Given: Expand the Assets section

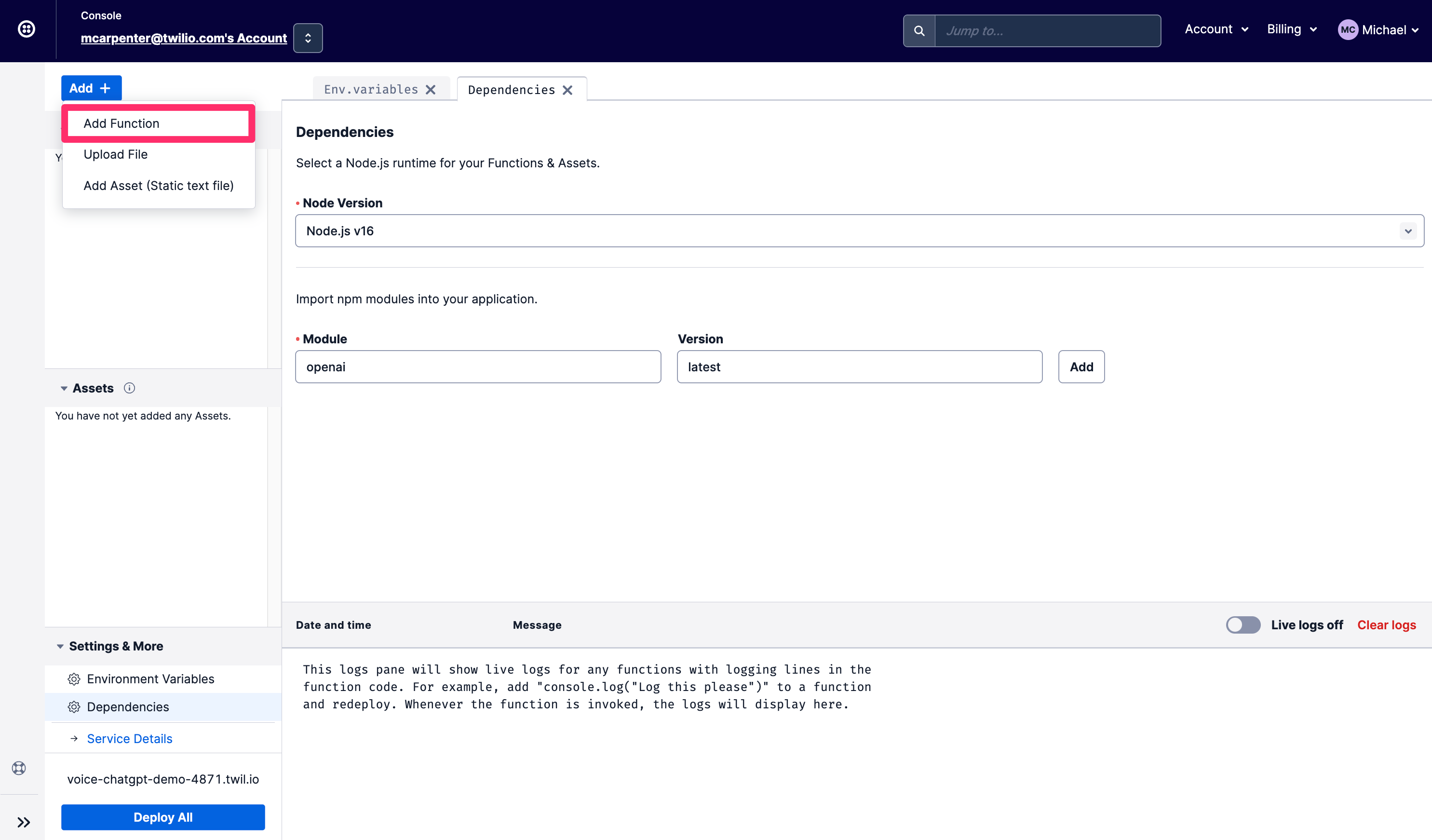Looking at the screenshot, I should point(64,387).
